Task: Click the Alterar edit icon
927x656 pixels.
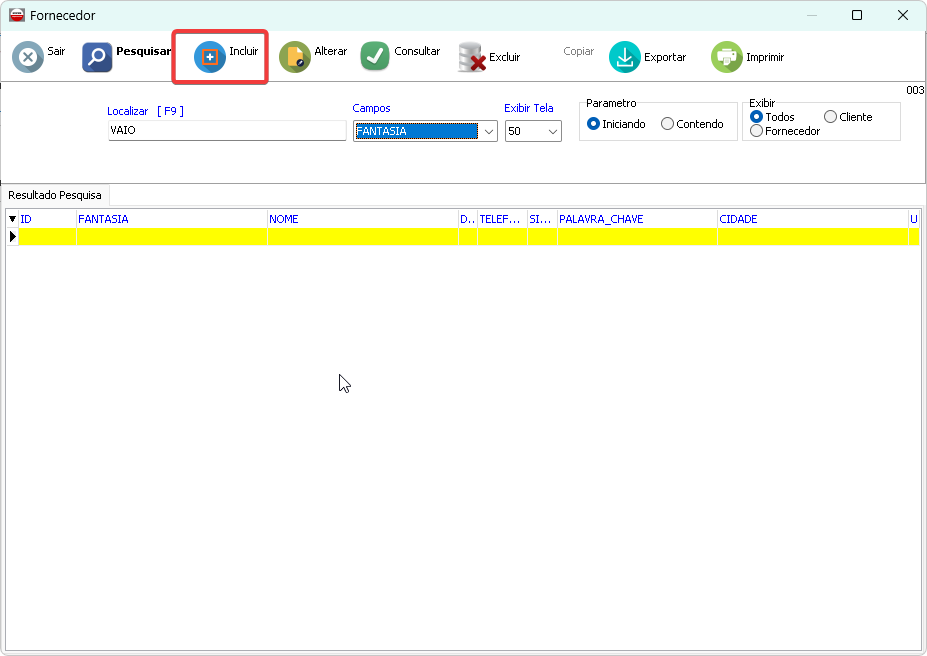Action: tap(295, 58)
